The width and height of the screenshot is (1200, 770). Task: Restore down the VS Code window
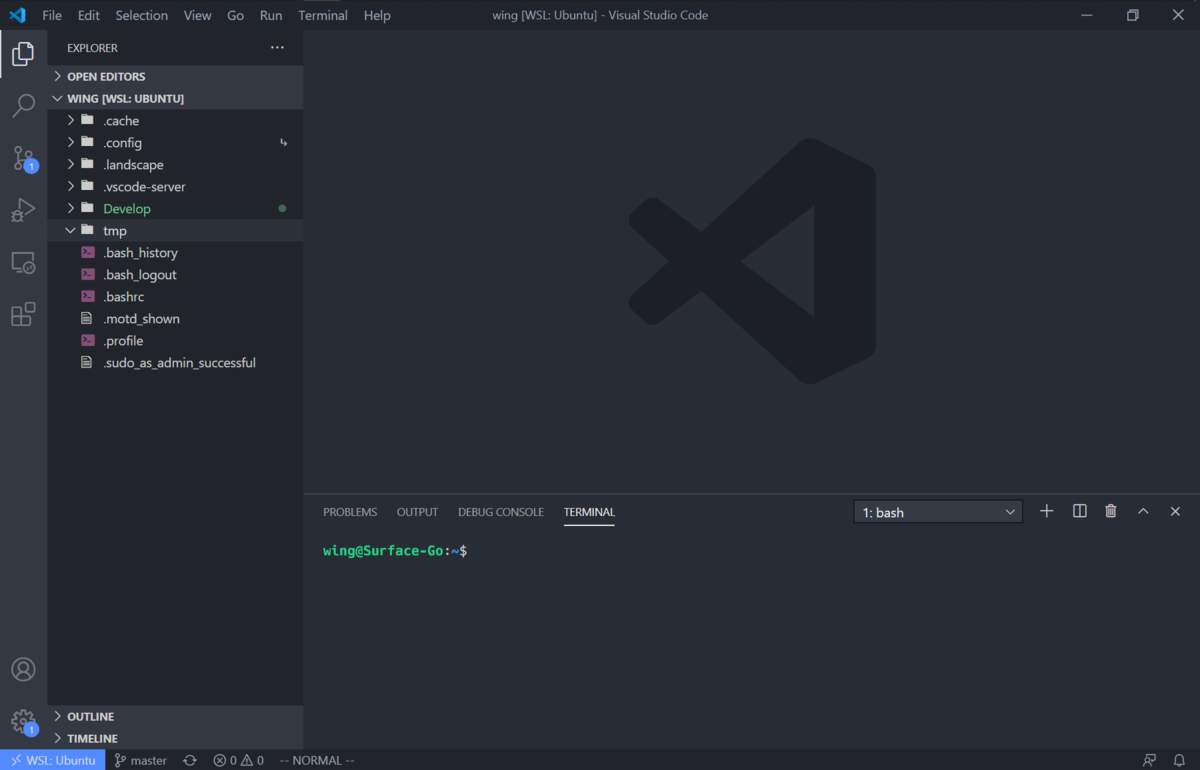pos(1133,15)
